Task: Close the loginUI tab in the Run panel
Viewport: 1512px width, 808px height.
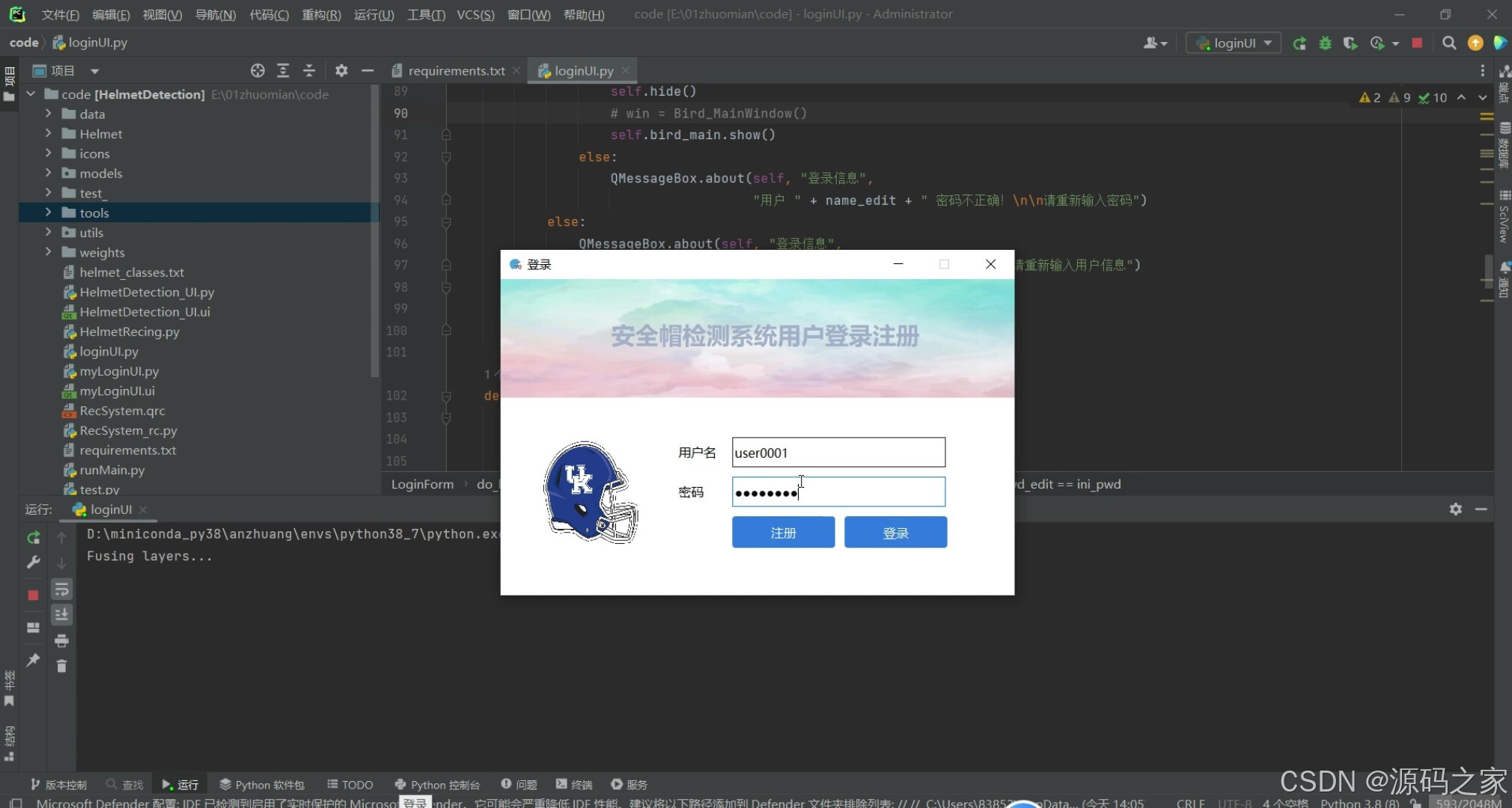Action: (x=143, y=509)
